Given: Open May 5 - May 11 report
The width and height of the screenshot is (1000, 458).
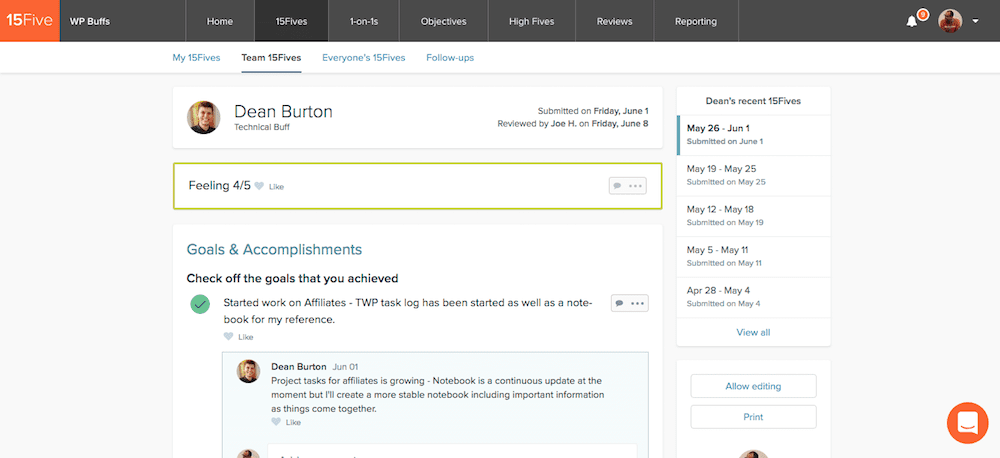Looking at the screenshot, I should (x=753, y=256).
